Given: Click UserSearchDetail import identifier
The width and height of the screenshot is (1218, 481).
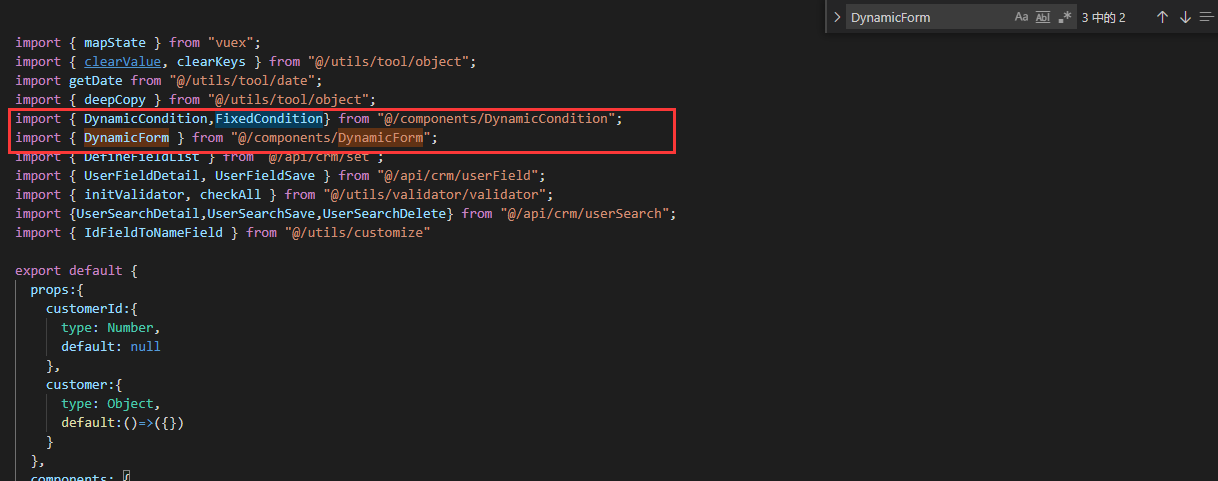Looking at the screenshot, I should 138,213.
